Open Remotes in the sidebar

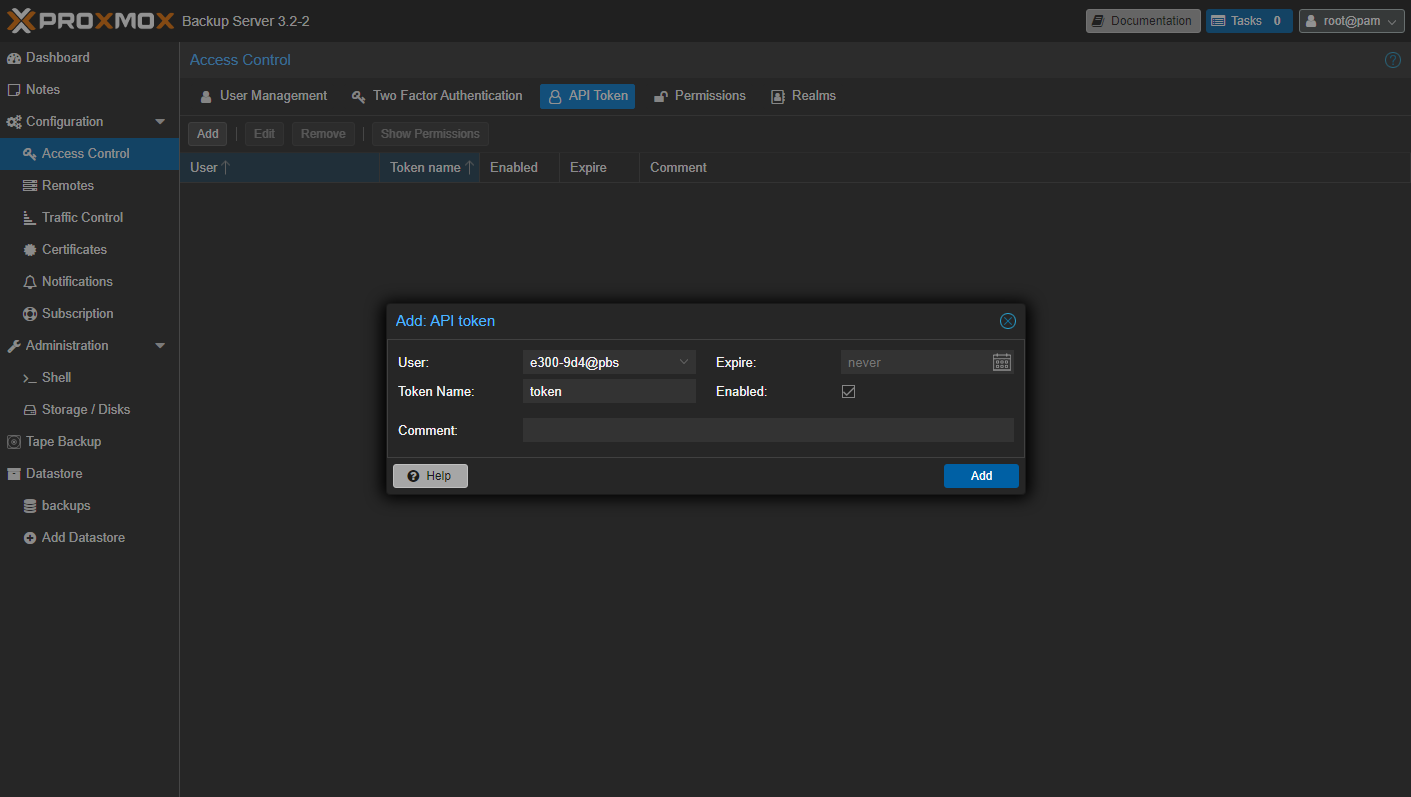89,186
